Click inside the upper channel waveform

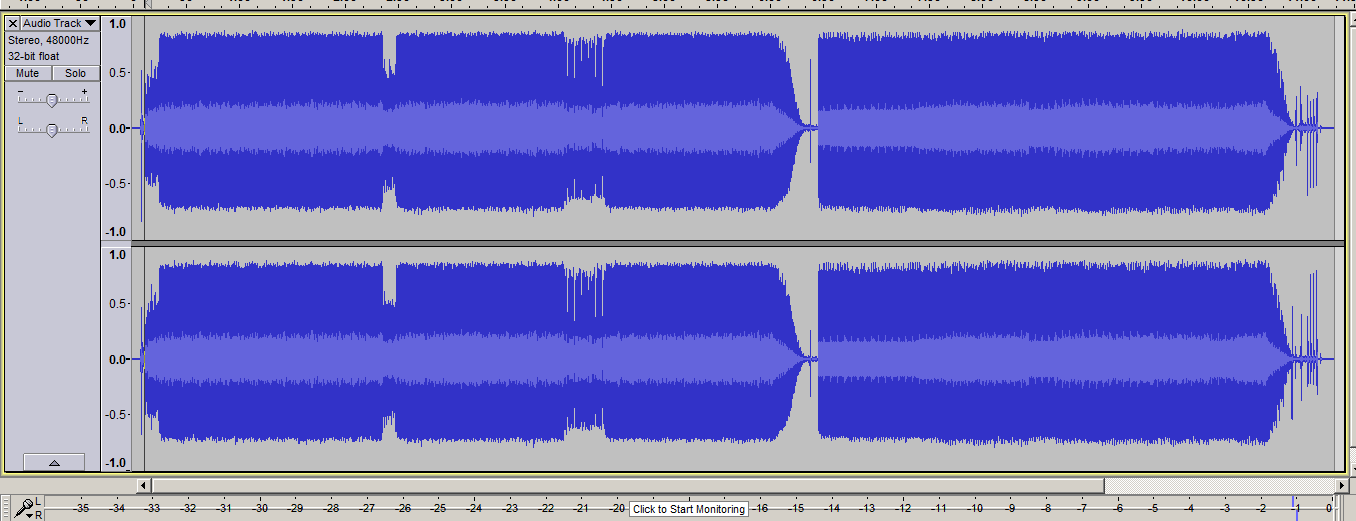(x=738, y=127)
